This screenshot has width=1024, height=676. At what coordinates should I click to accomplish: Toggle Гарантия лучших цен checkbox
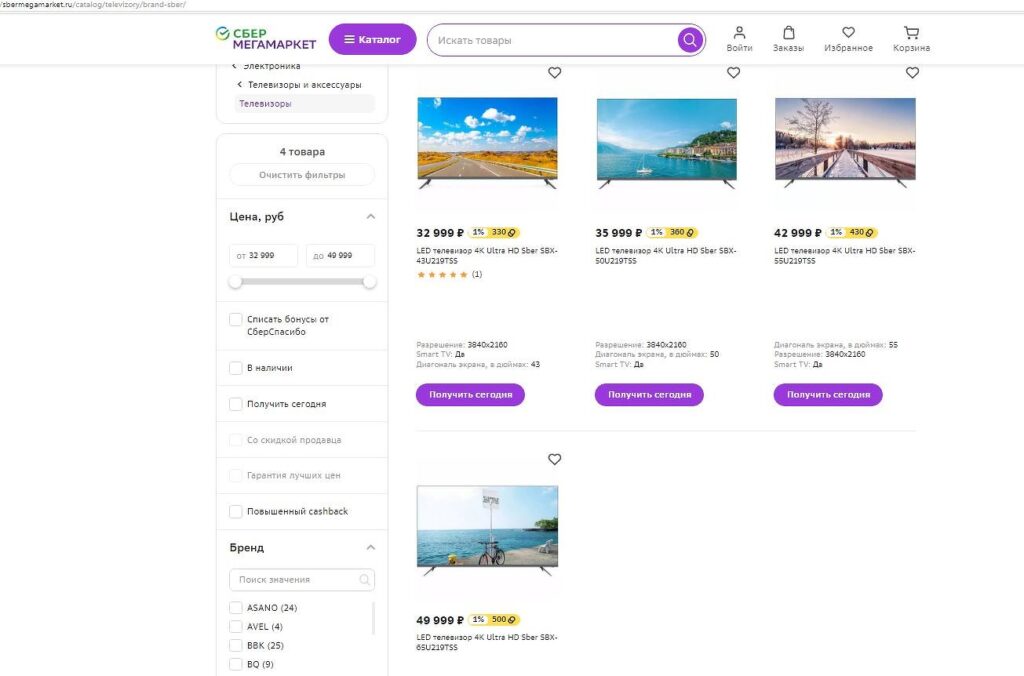(236, 475)
